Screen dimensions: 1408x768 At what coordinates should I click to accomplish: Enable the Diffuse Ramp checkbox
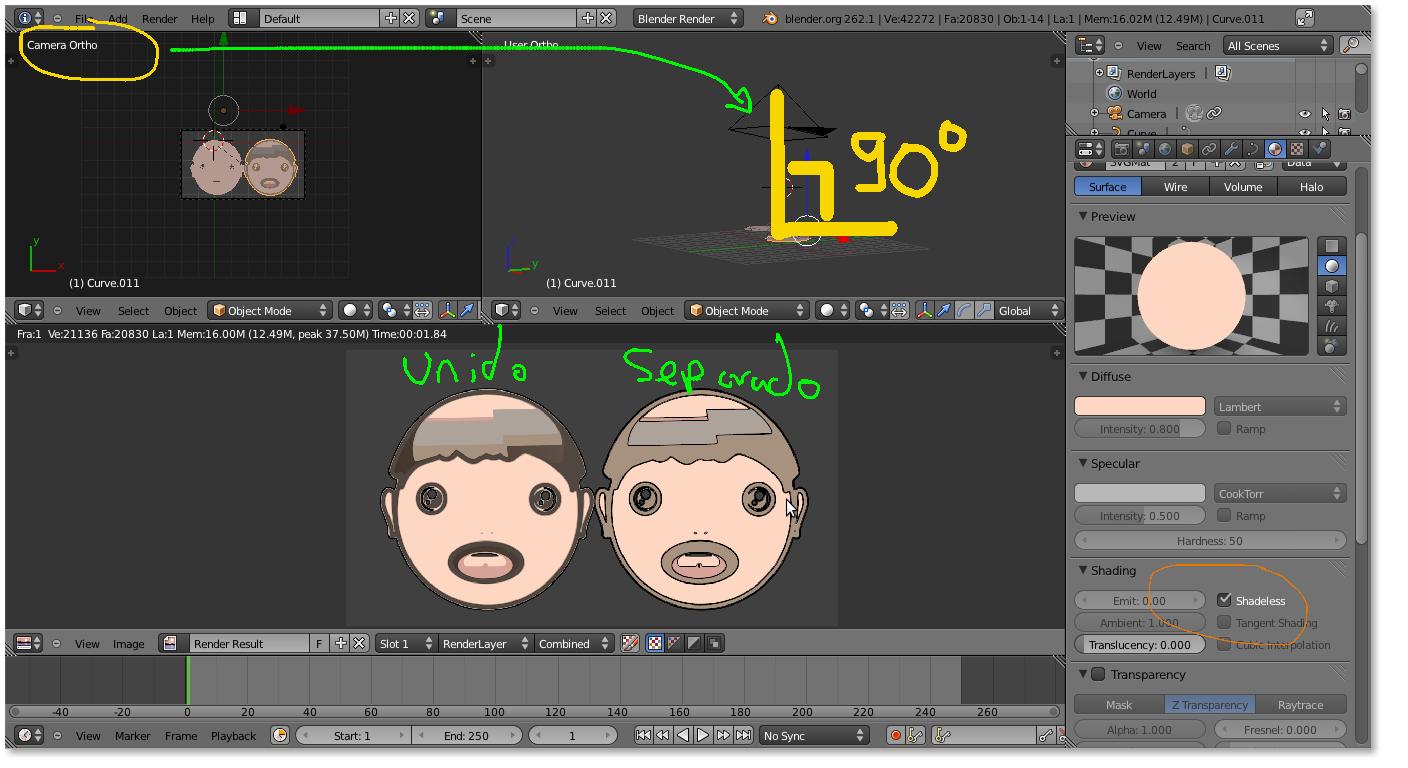(x=1224, y=428)
